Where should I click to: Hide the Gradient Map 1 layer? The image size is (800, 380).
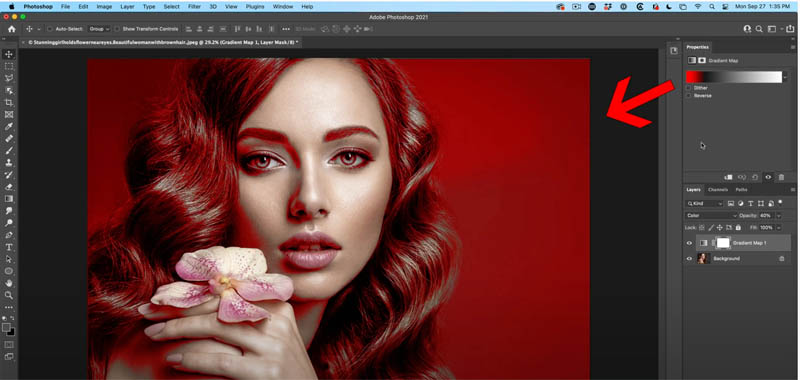(x=689, y=243)
